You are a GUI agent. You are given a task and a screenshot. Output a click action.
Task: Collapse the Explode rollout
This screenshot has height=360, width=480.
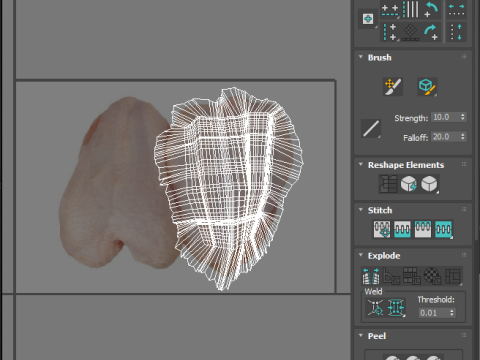361,255
